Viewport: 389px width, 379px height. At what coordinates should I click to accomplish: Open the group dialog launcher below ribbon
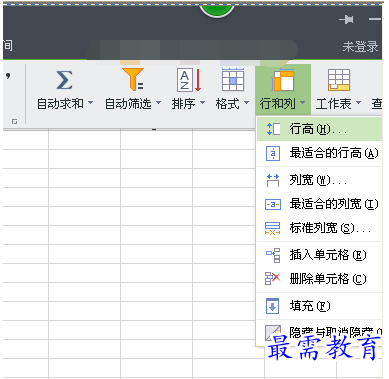pos(14,122)
